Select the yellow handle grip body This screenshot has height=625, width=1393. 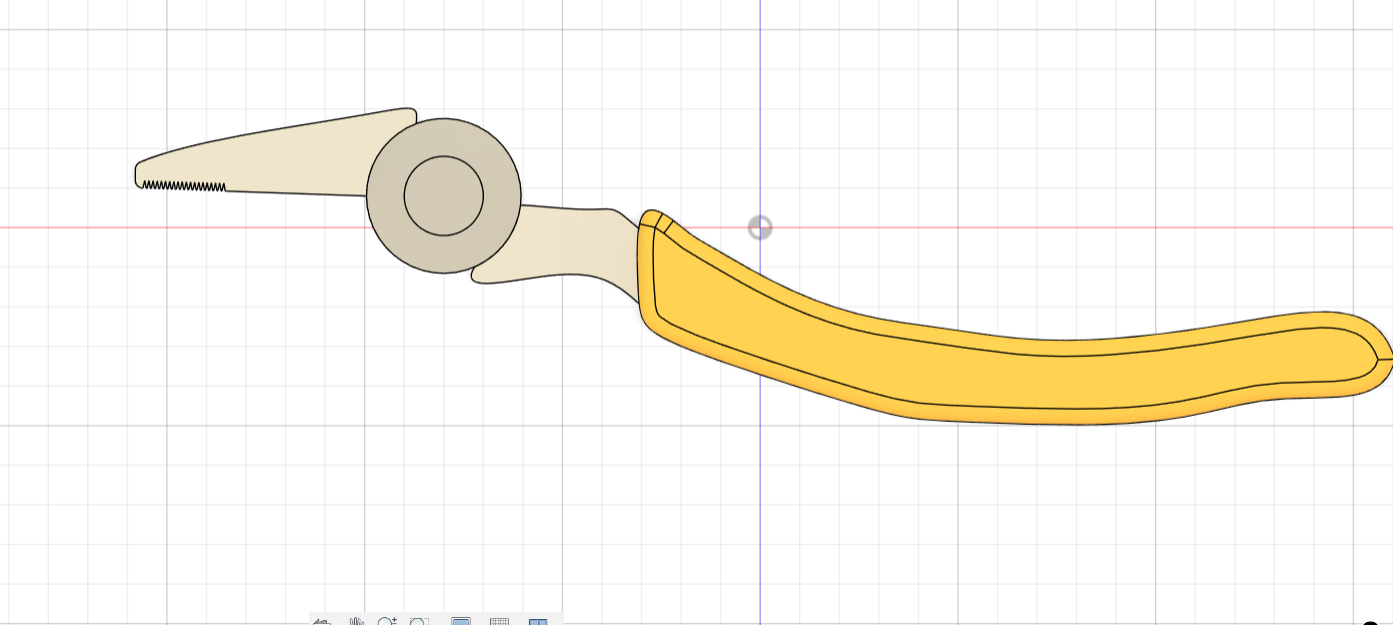(x=1000, y=380)
